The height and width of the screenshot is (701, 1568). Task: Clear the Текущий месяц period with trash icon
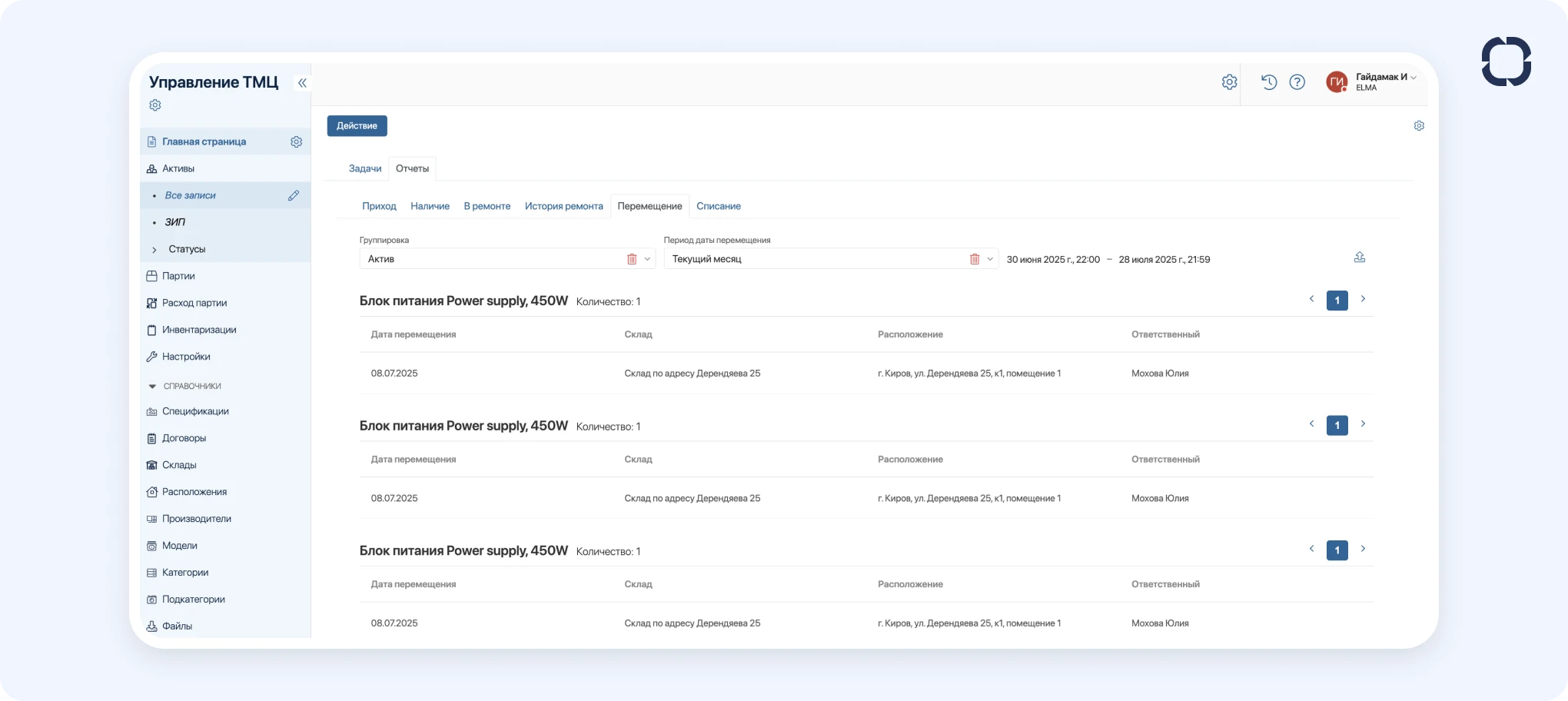pyautogui.click(x=975, y=259)
